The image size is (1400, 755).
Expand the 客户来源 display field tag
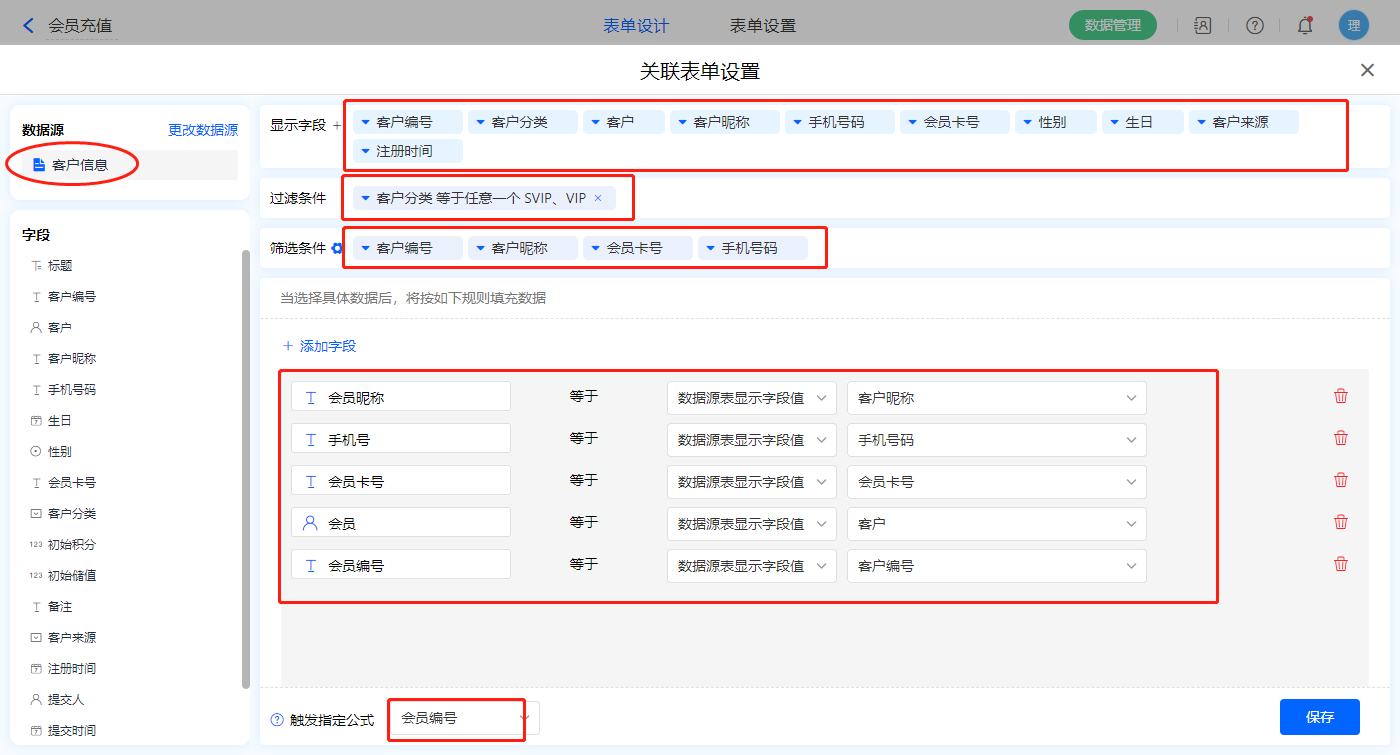coord(1203,122)
